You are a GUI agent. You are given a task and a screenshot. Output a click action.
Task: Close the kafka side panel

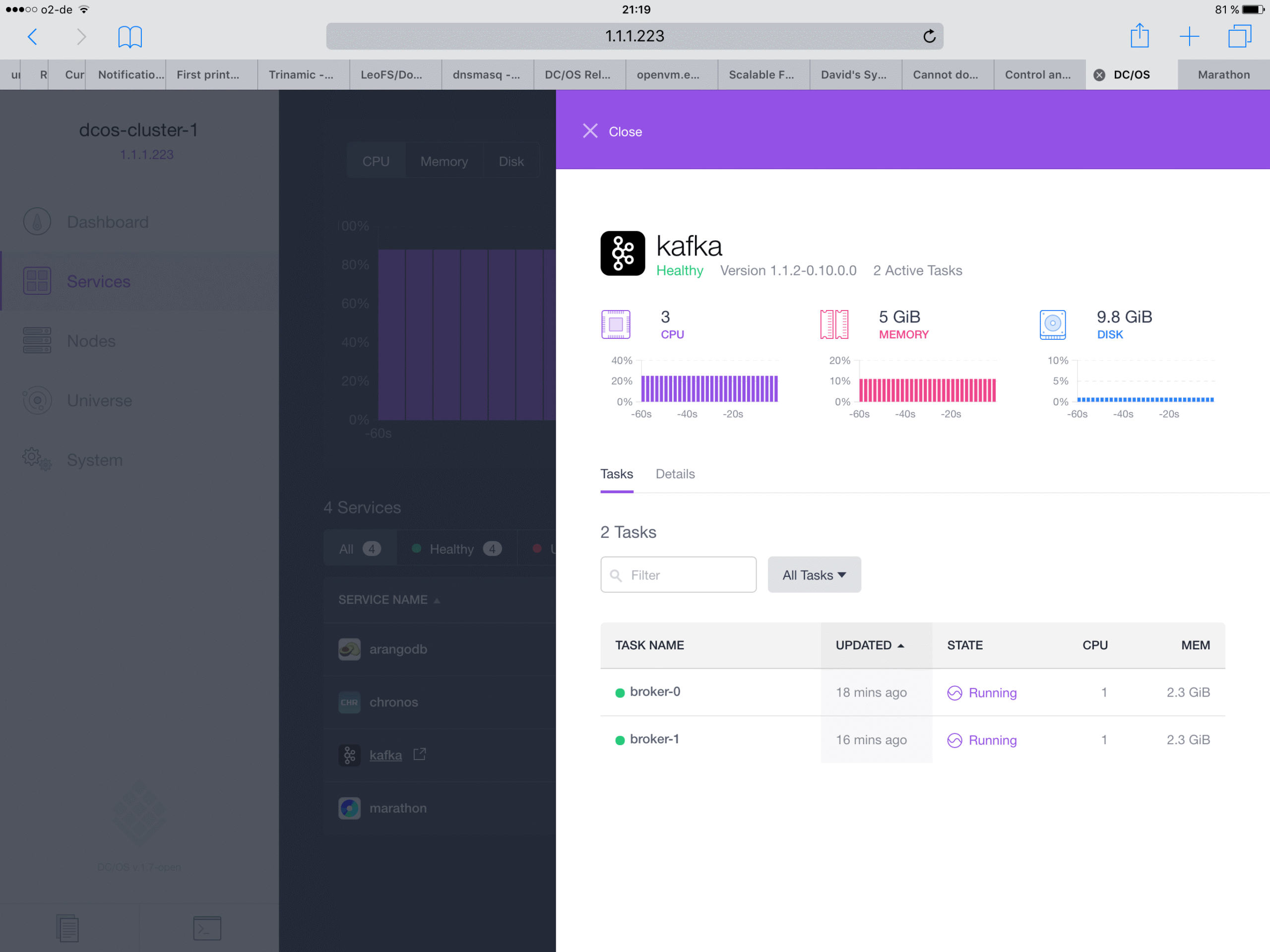pyautogui.click(x=612, y=131)
